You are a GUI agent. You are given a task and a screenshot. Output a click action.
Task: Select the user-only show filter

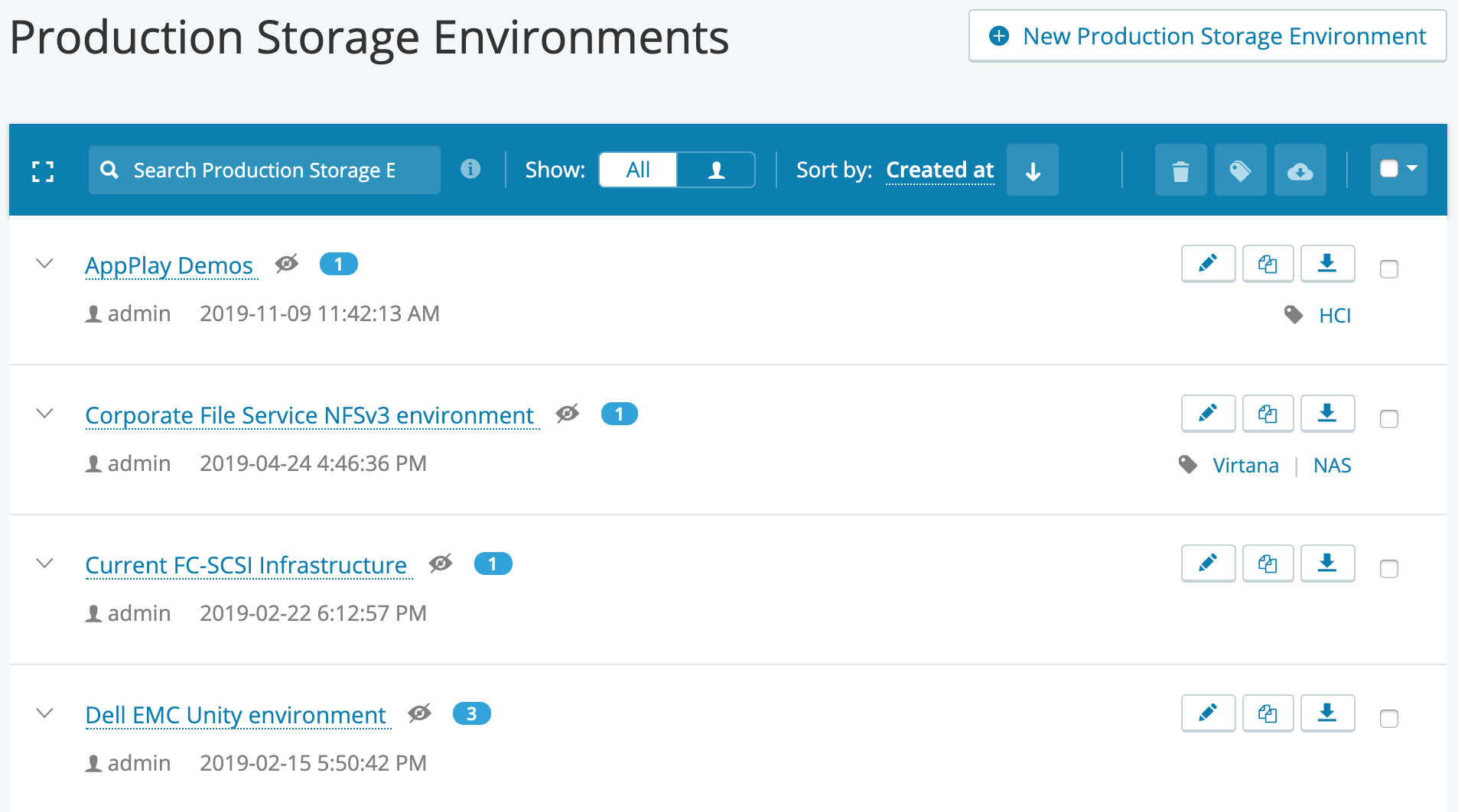716,170
